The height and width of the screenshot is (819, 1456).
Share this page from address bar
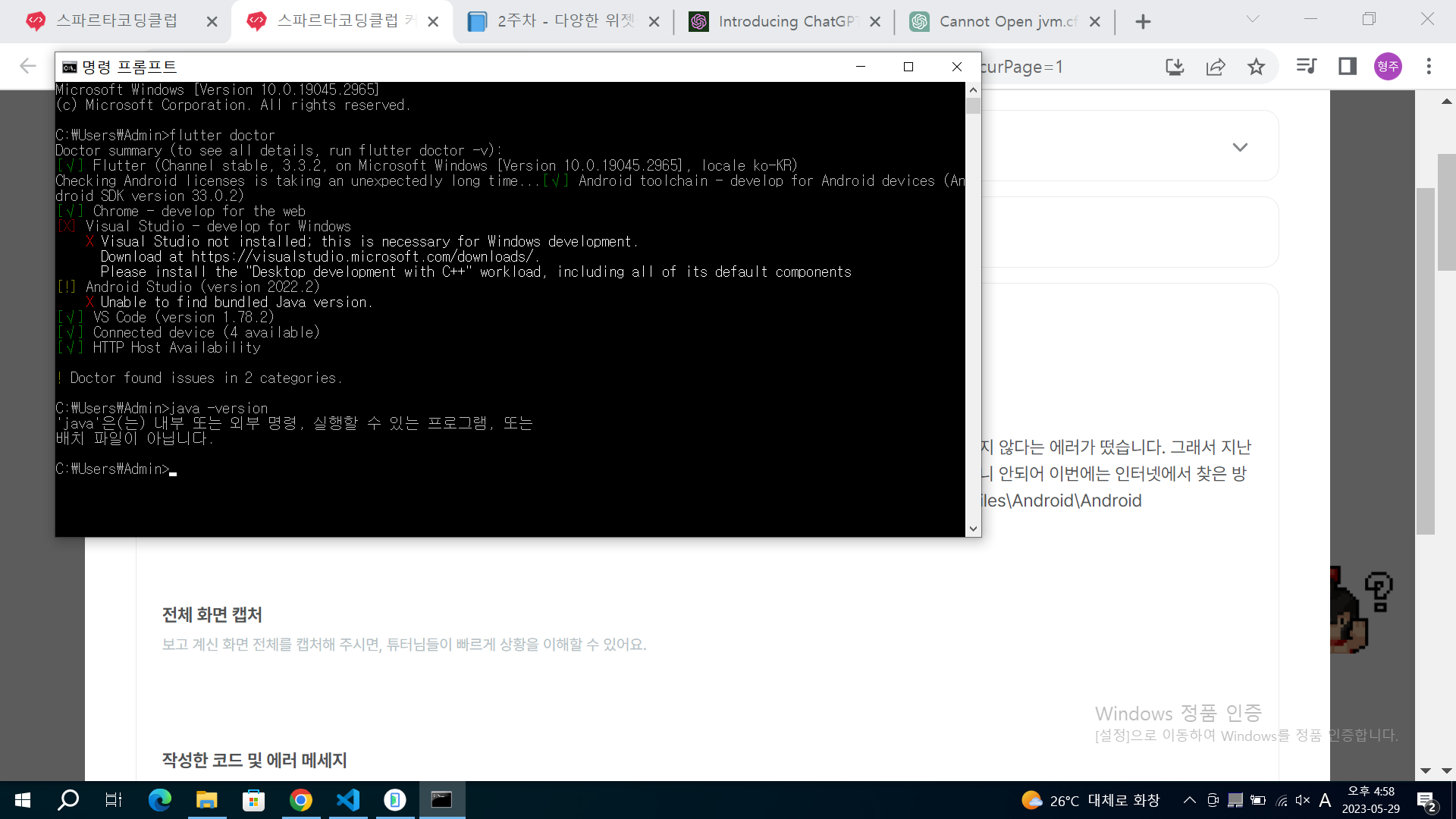pyautogui.click(x=1216, y=67)
